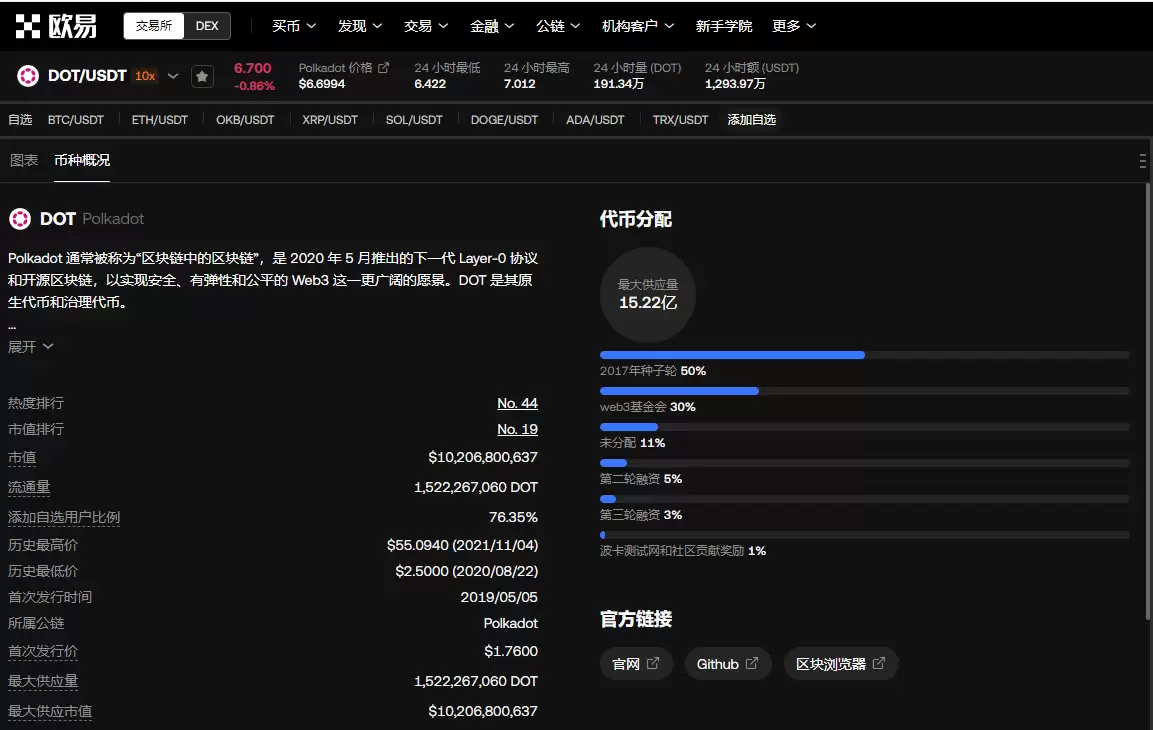This screenshot has height=730, width=1153.
Task: Click the No. 19 market cap rank link
Action: click(517, 429)
